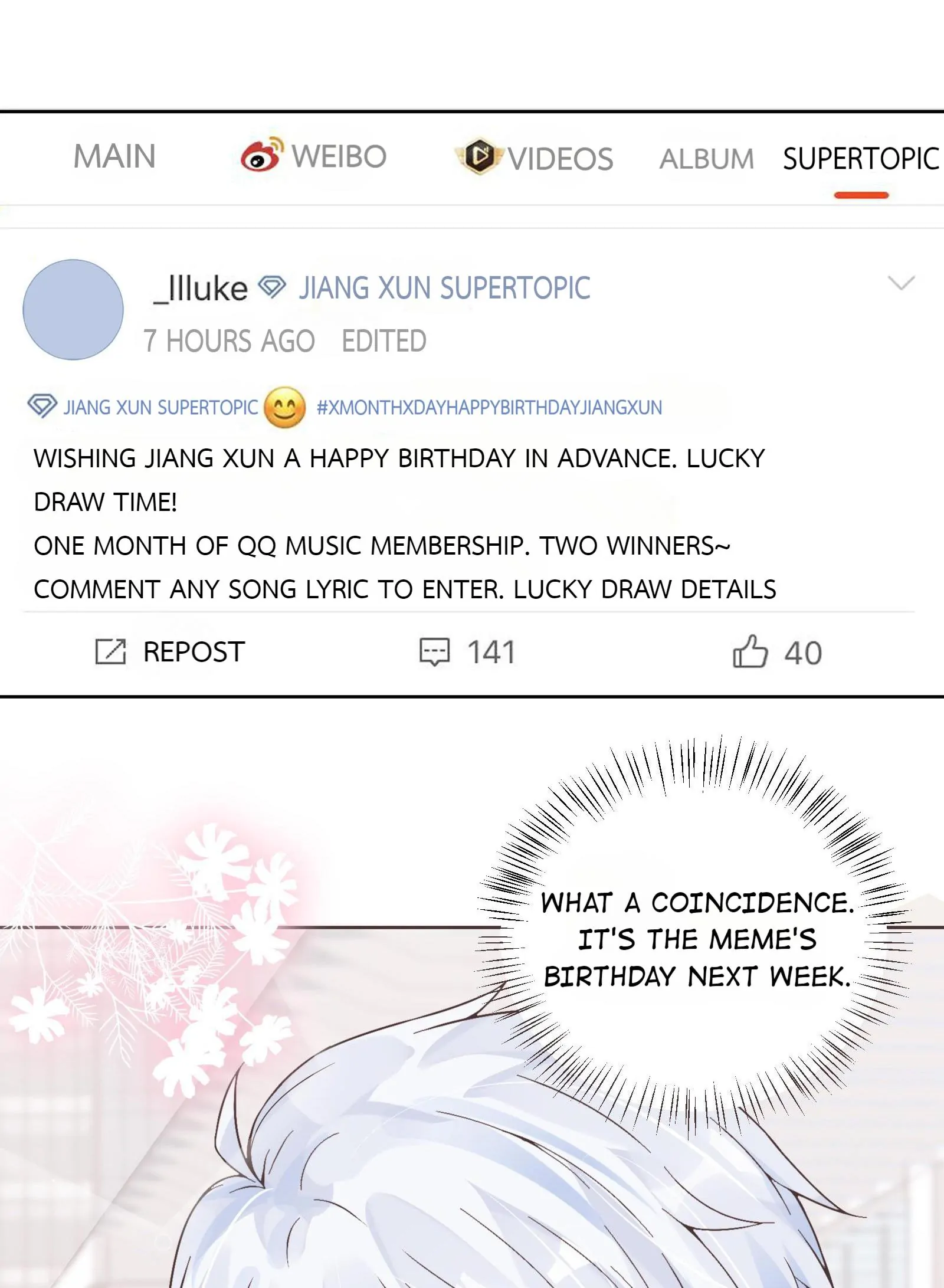
Task: Like the post with thumbs-up icon
Action: tap(750, 651)
